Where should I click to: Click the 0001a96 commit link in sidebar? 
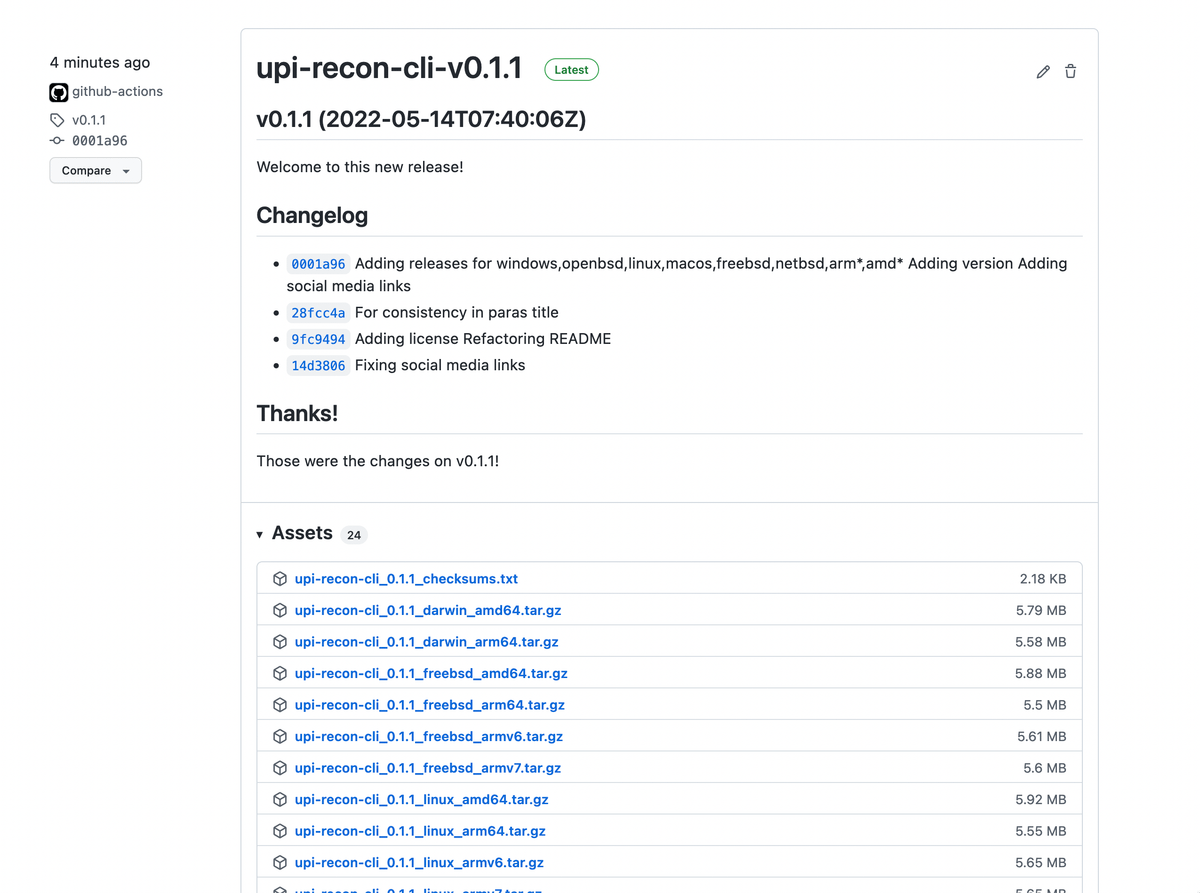click(x=99, y=141)
